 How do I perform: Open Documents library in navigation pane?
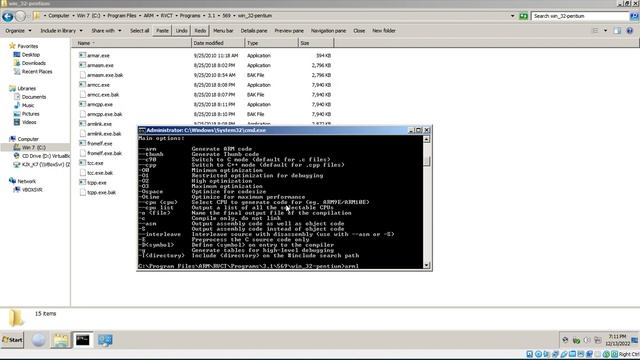(33, 97)
